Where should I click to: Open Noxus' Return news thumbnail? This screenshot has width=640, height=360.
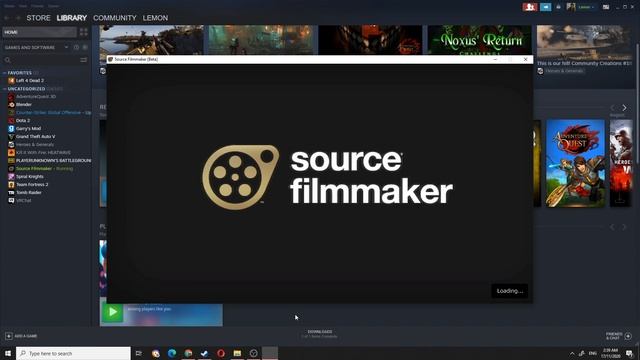[x=480, y=40]
